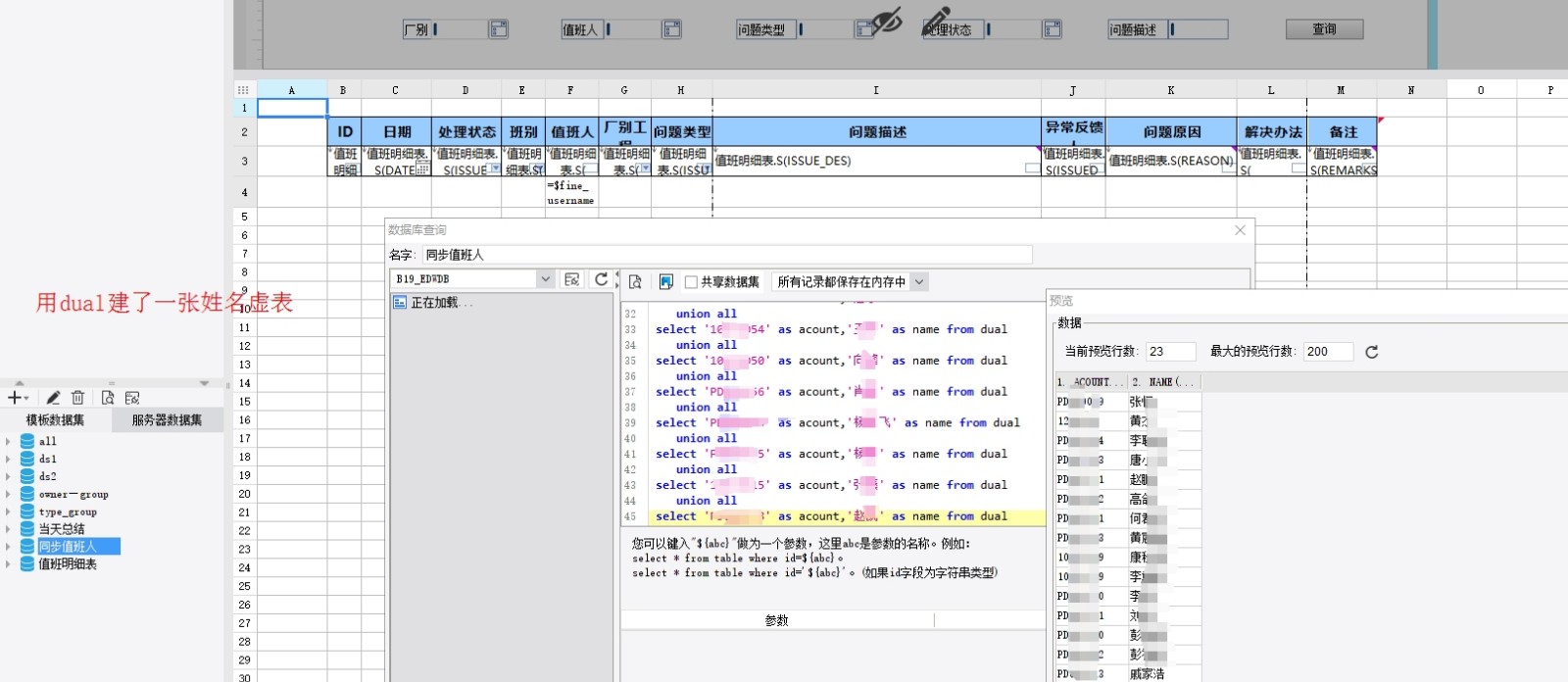The image size is (1568, 682).
Task: Edit the 最大的预览行数 field showing 200
Action: 1328,352
